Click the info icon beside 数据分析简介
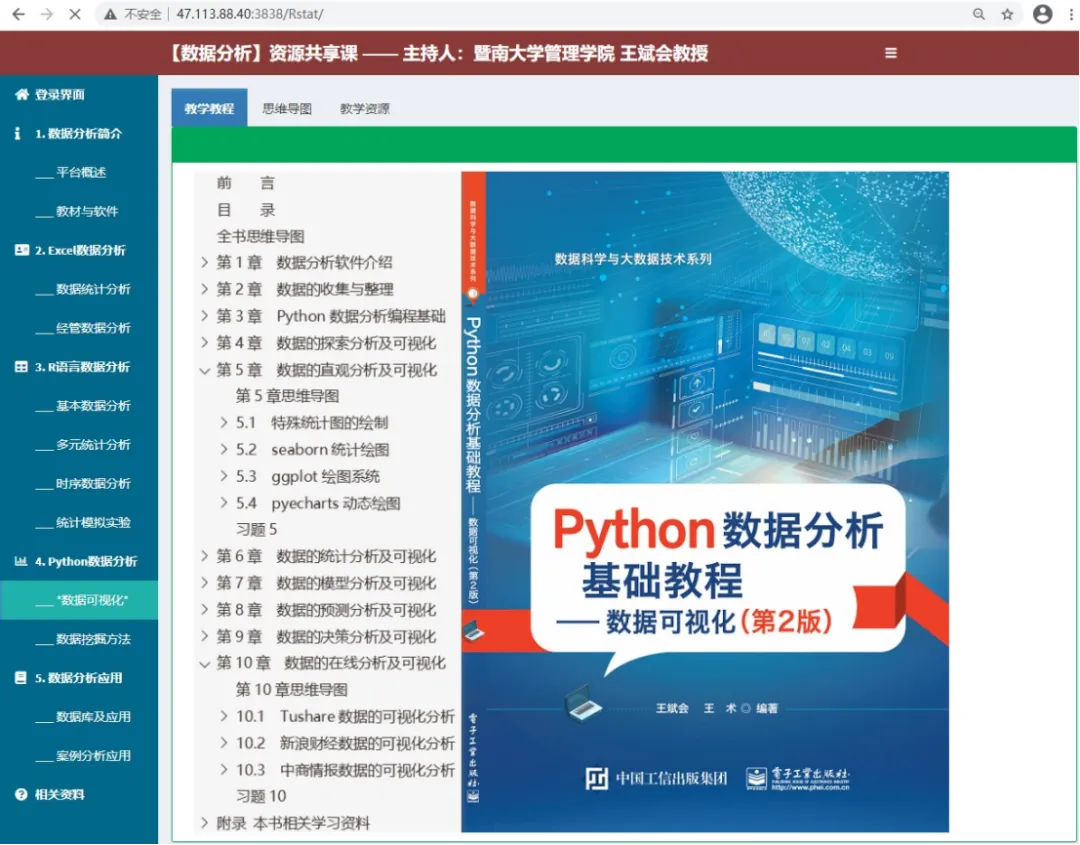This screenshot has height=845, width=1080. 18,134
